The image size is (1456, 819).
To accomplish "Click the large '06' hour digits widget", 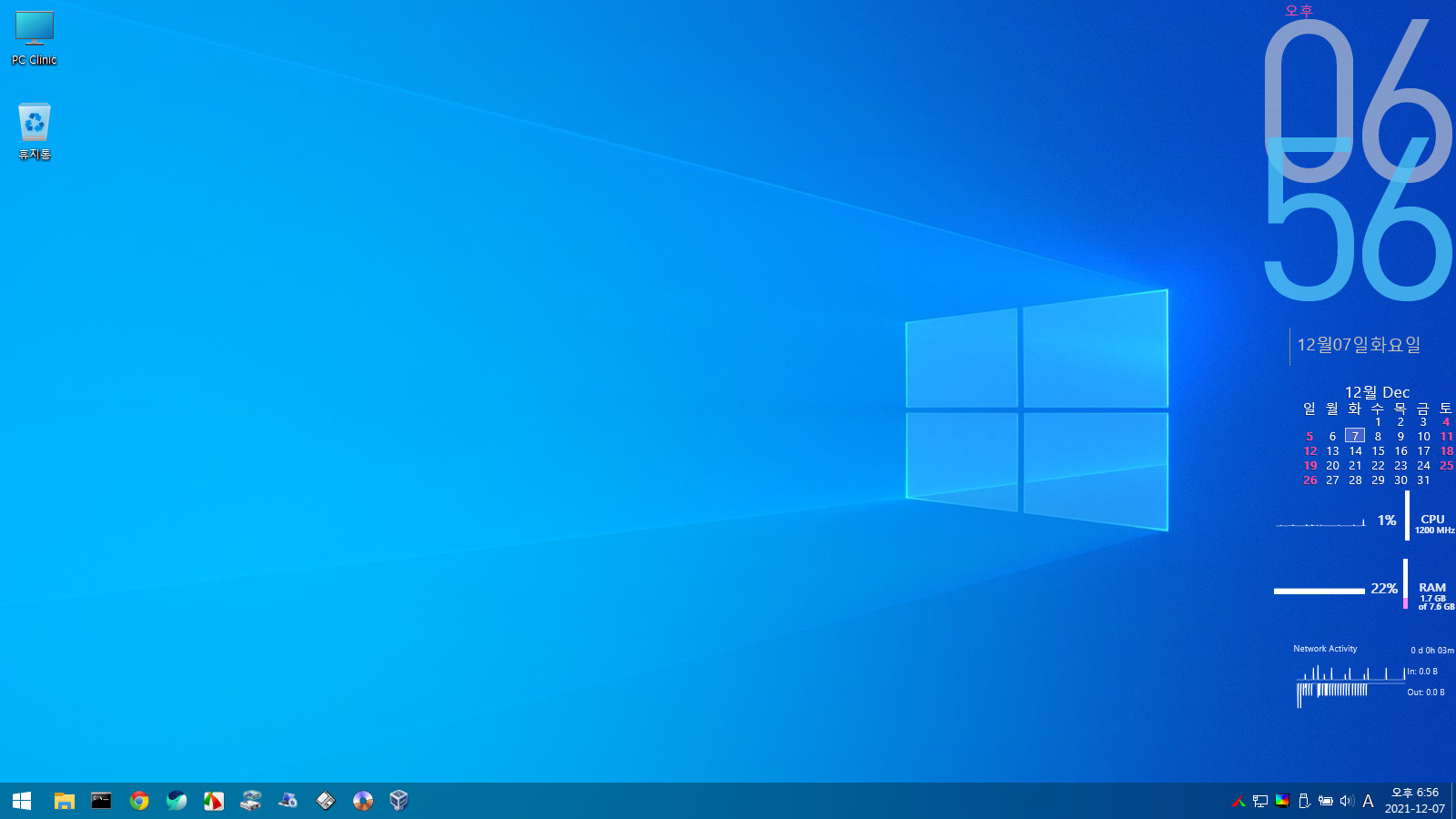I will pos(1358,100).
